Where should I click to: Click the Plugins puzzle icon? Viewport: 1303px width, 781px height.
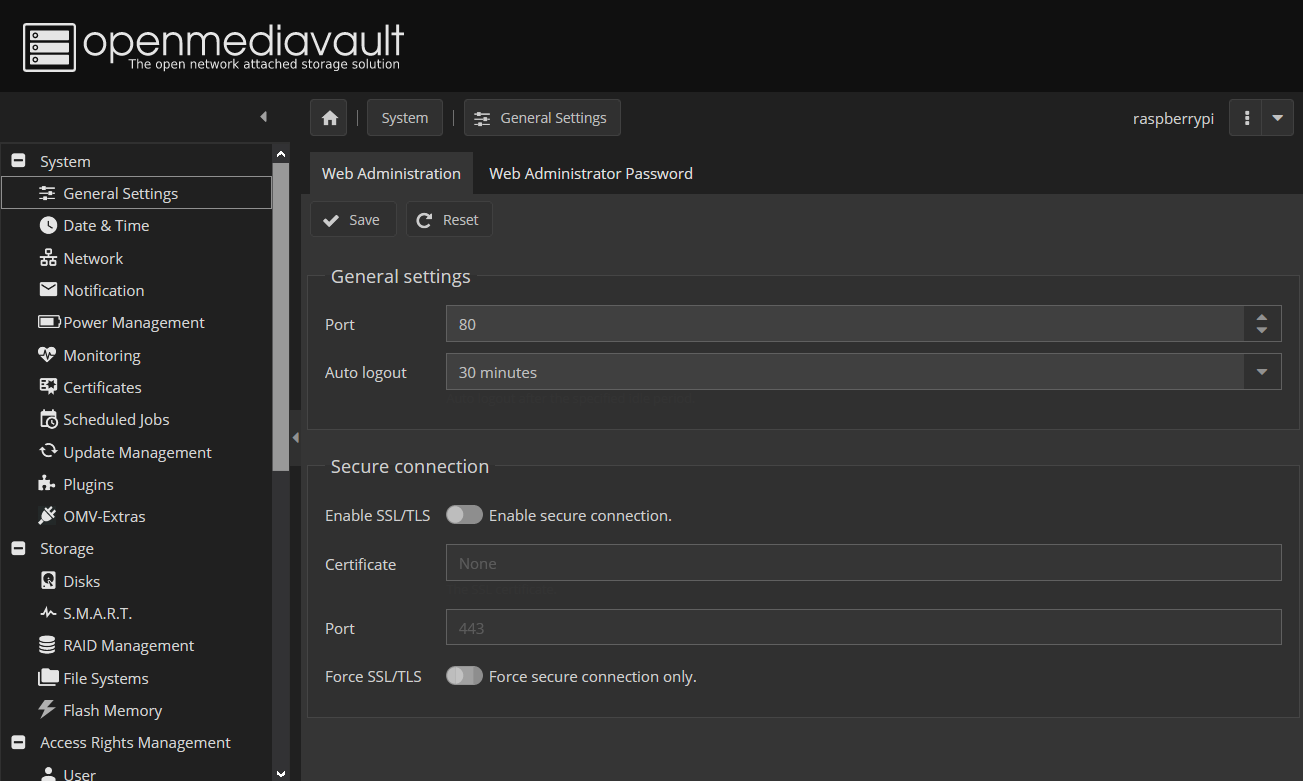[48, 484]
